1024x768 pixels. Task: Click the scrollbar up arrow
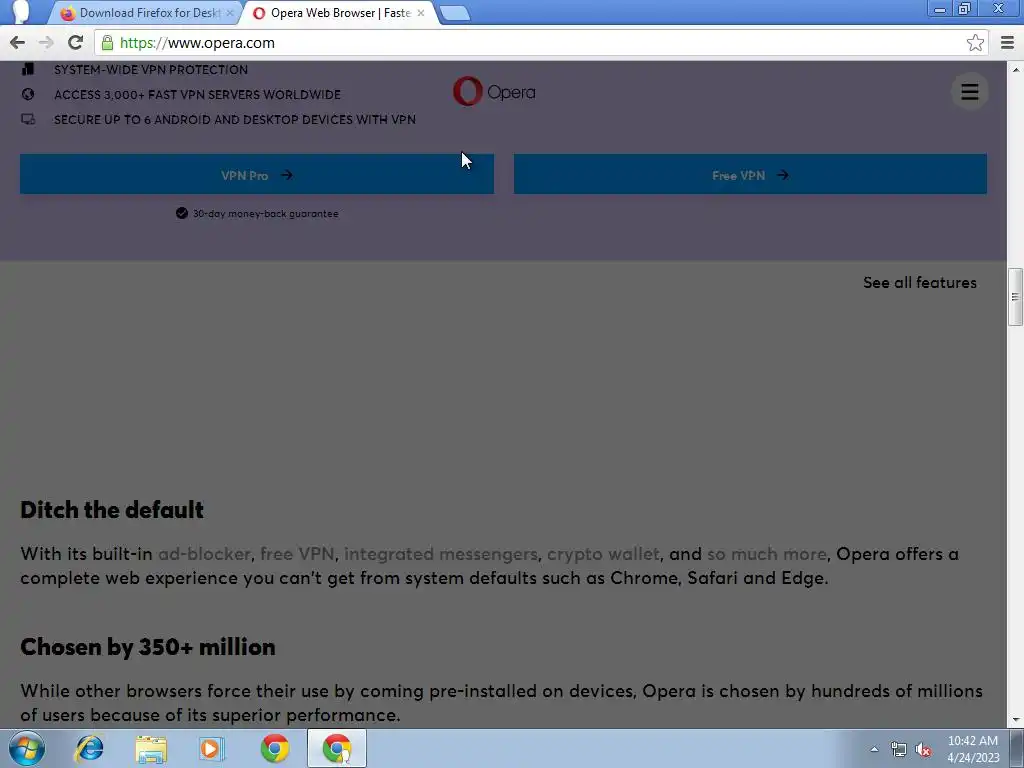click(1016, 69)
